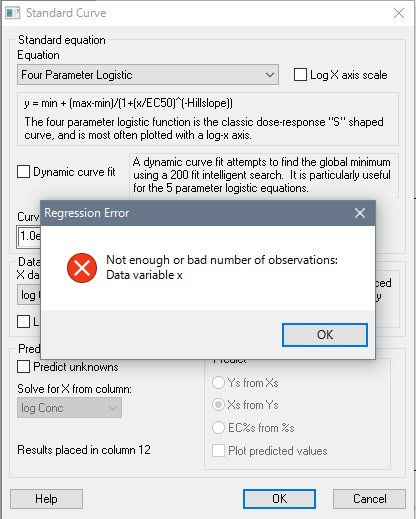Expand the log Conc column dropdown
Screen dimensions: 416x519
point(69,408)
